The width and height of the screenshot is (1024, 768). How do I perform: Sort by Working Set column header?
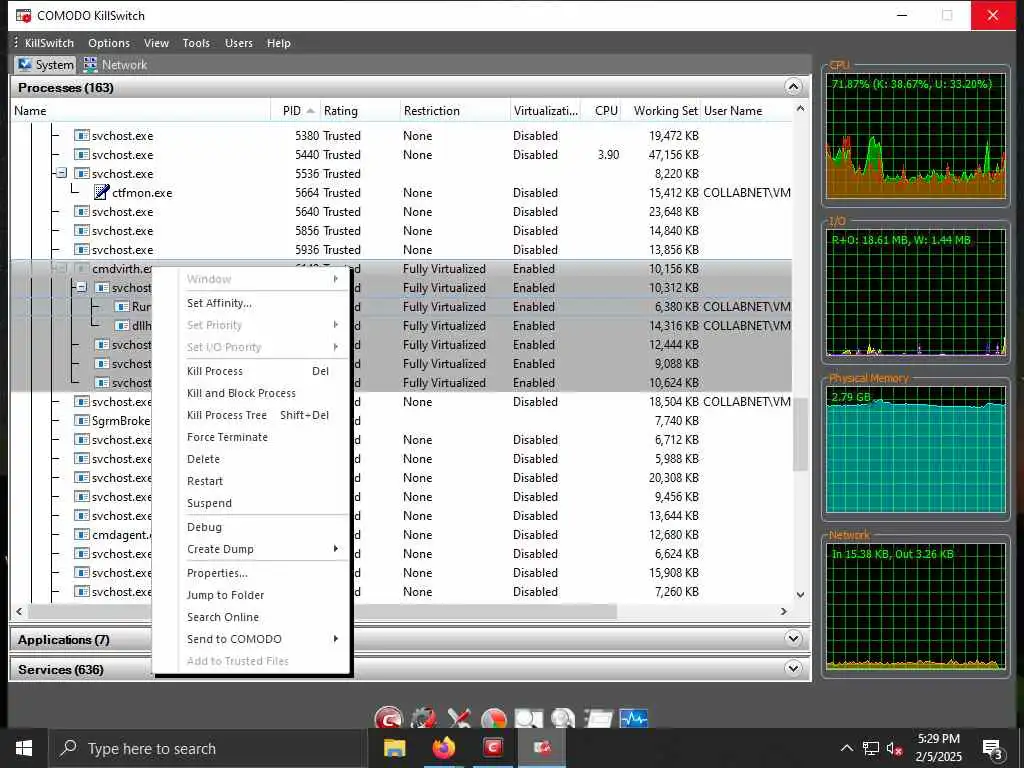[661, 110]
